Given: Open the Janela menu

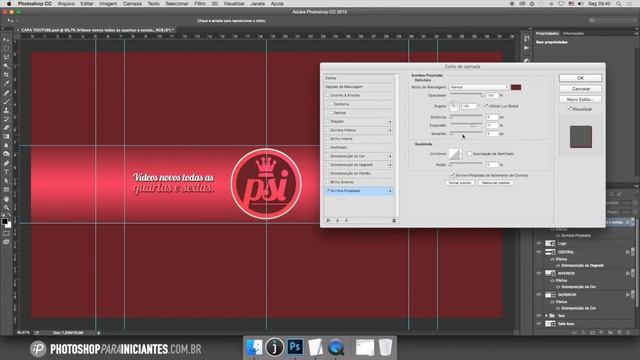Looking at the screenshot, I should click(x=257, y=4).
